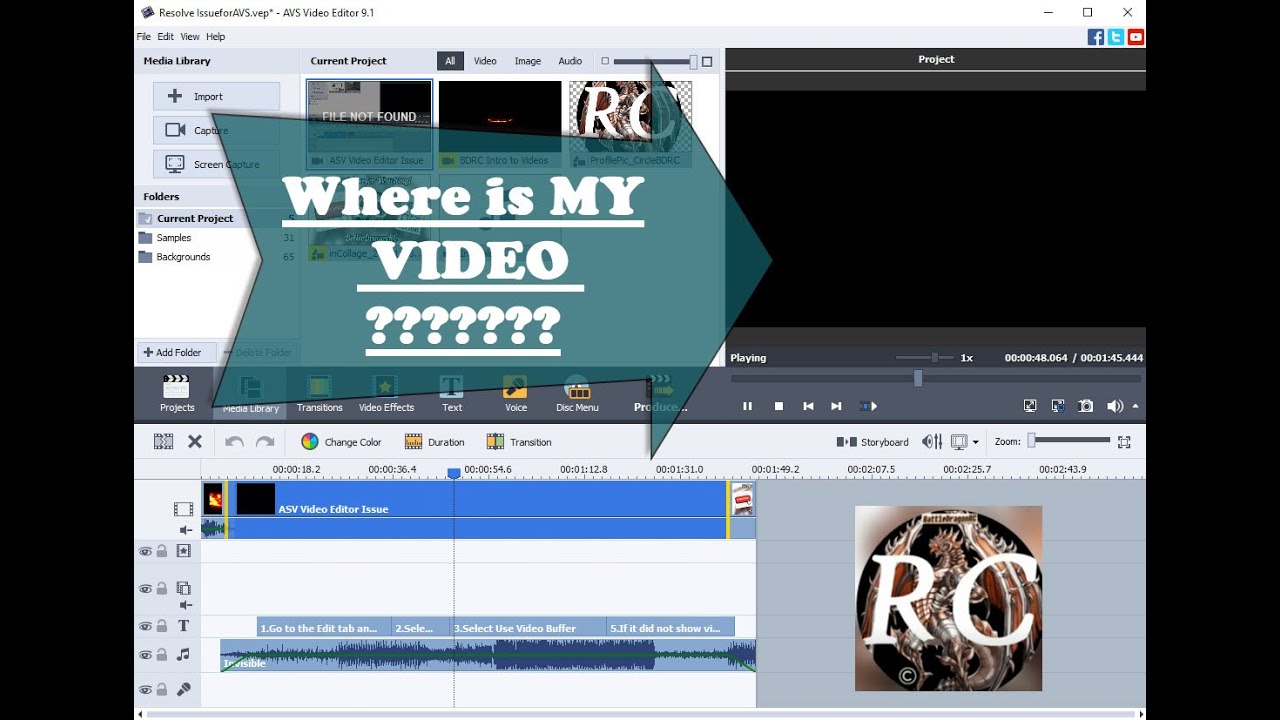
Task: Select the Current Project folder
Action: (x=216, y=218)
